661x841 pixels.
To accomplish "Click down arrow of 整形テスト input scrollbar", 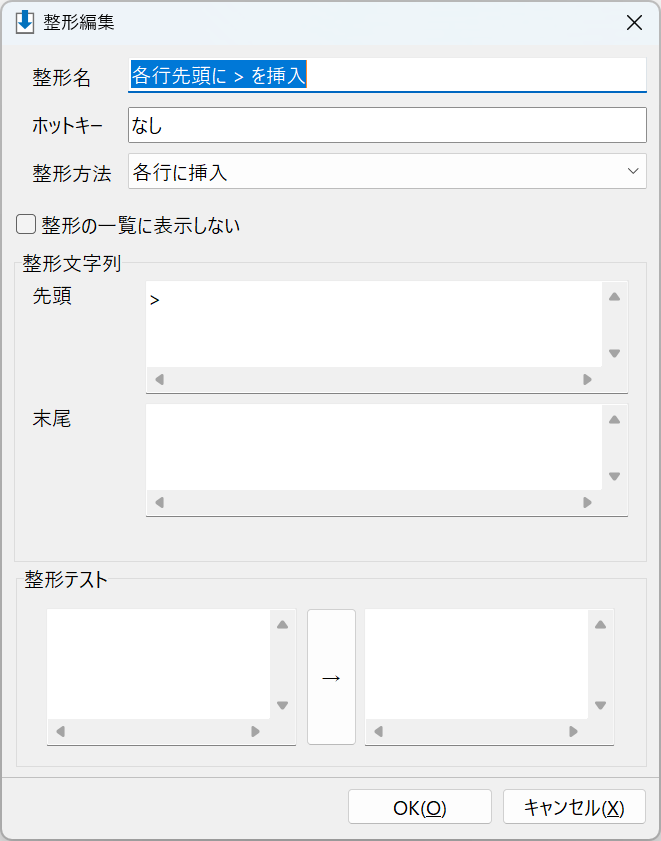I will tap(282, 705).
